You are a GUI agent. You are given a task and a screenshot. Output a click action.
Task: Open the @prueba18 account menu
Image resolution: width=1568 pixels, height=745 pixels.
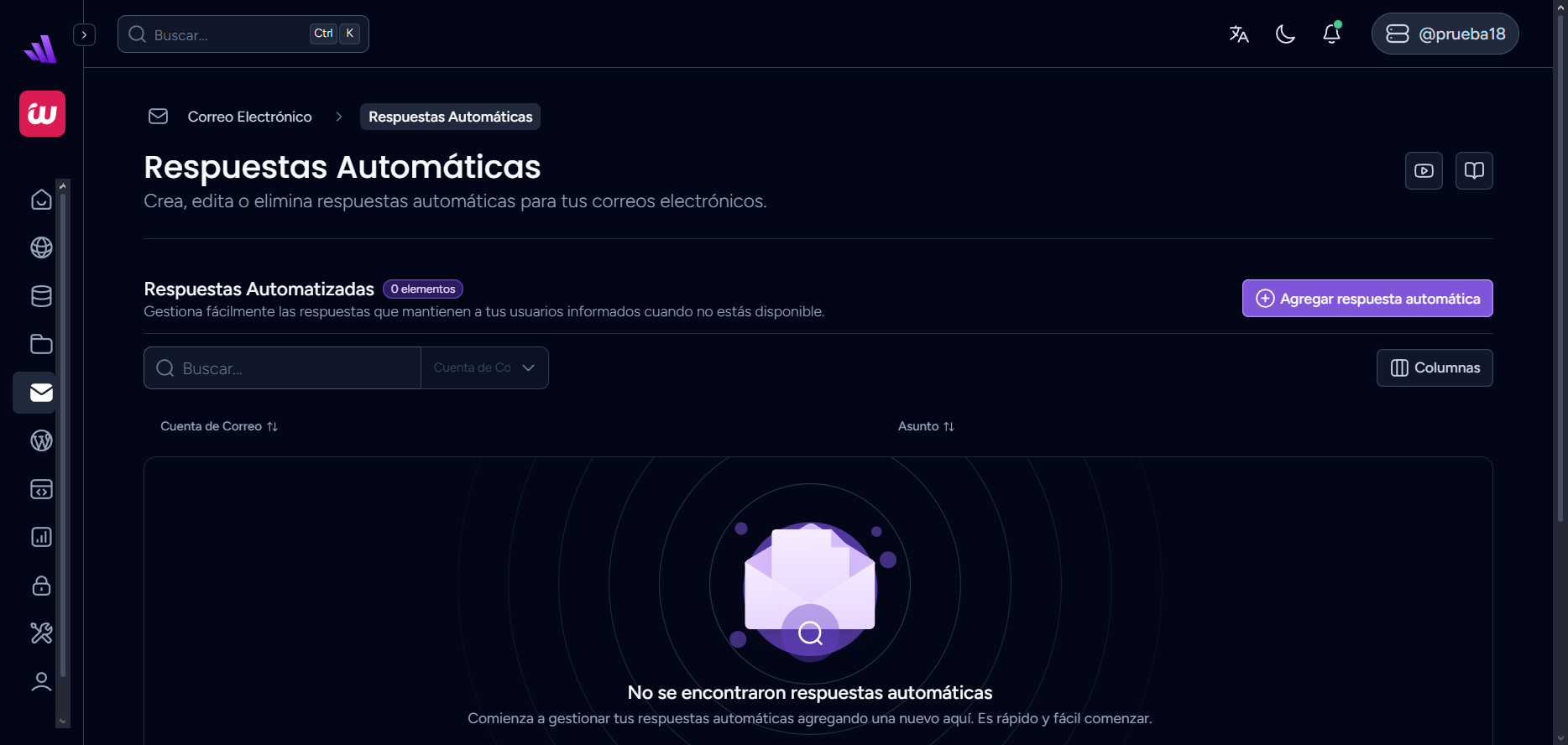[1445, 34]
